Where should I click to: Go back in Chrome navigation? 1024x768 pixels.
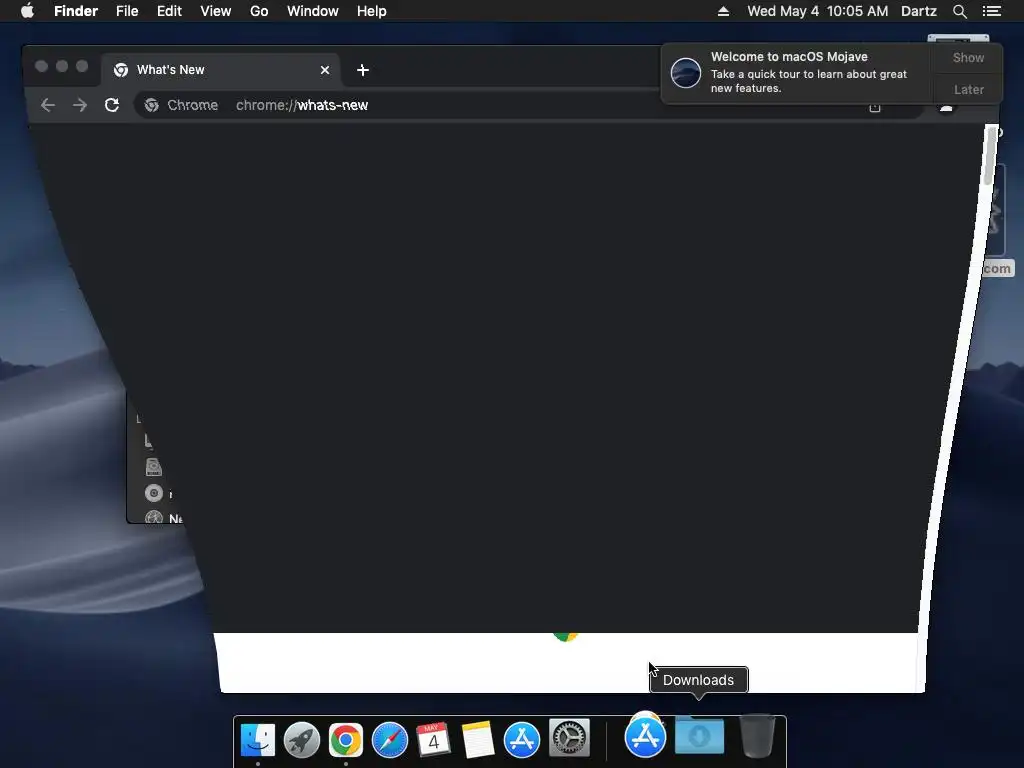point(48,104)
